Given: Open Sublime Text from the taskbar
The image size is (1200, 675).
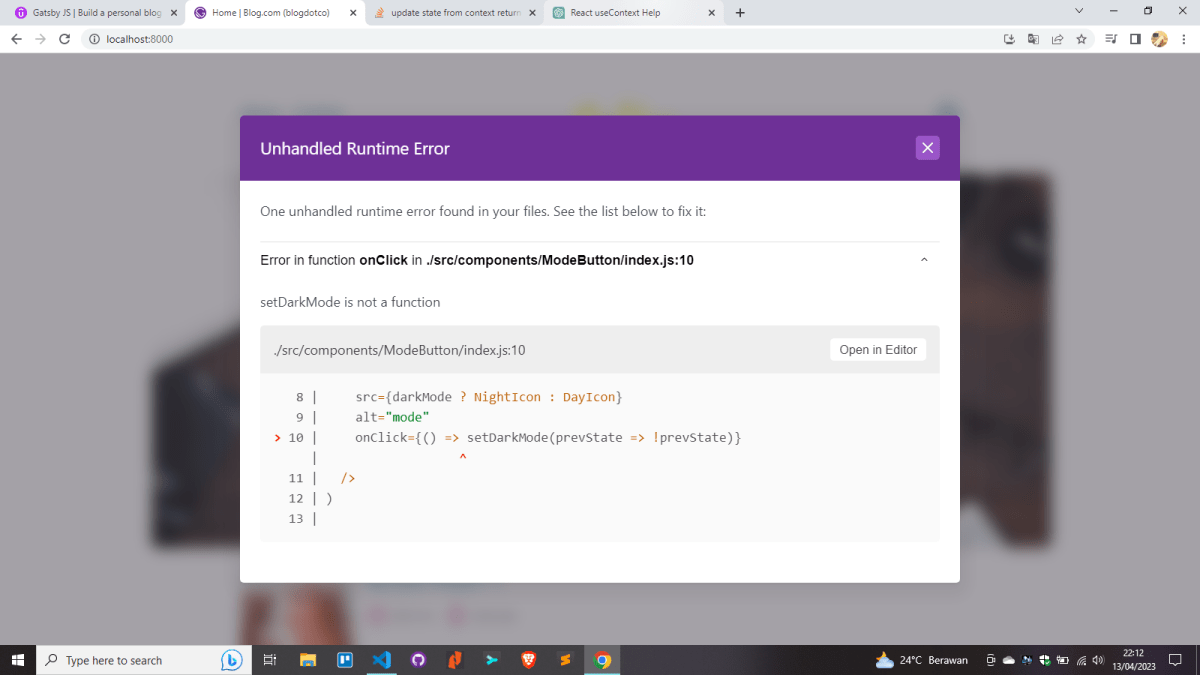Looking at the screenshot, I should pyautogui.click(x=564, y=660).
